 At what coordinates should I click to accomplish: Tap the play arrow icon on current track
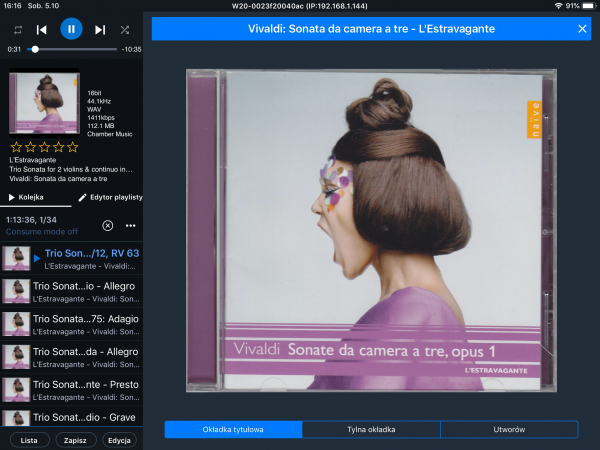[x=37, y=259]
